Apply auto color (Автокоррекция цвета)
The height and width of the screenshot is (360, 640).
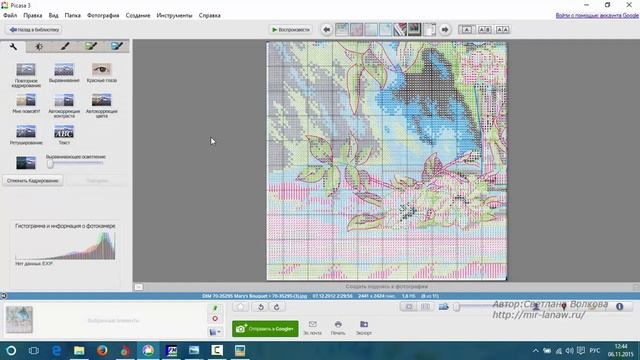point(102,105)
